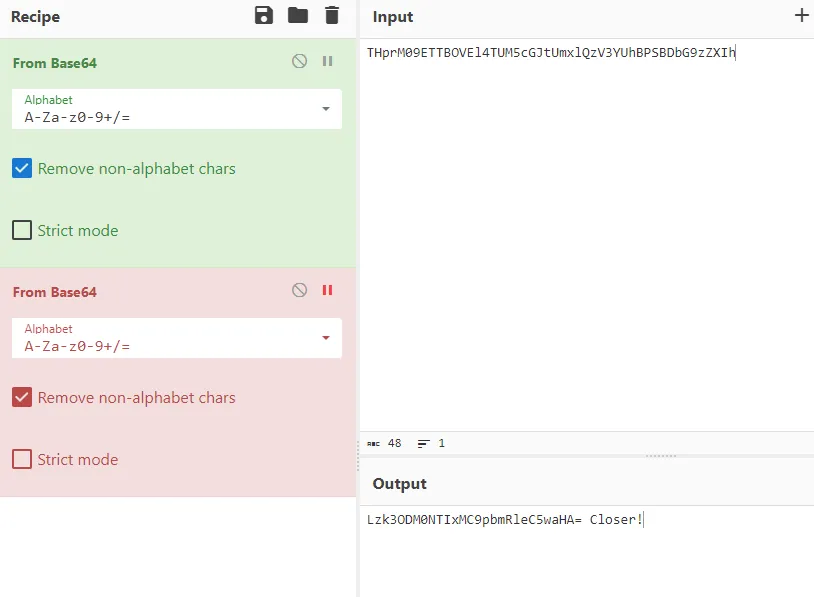Save the recipe with the floppy disk icon
814x597 pixels.
point(264,16)
